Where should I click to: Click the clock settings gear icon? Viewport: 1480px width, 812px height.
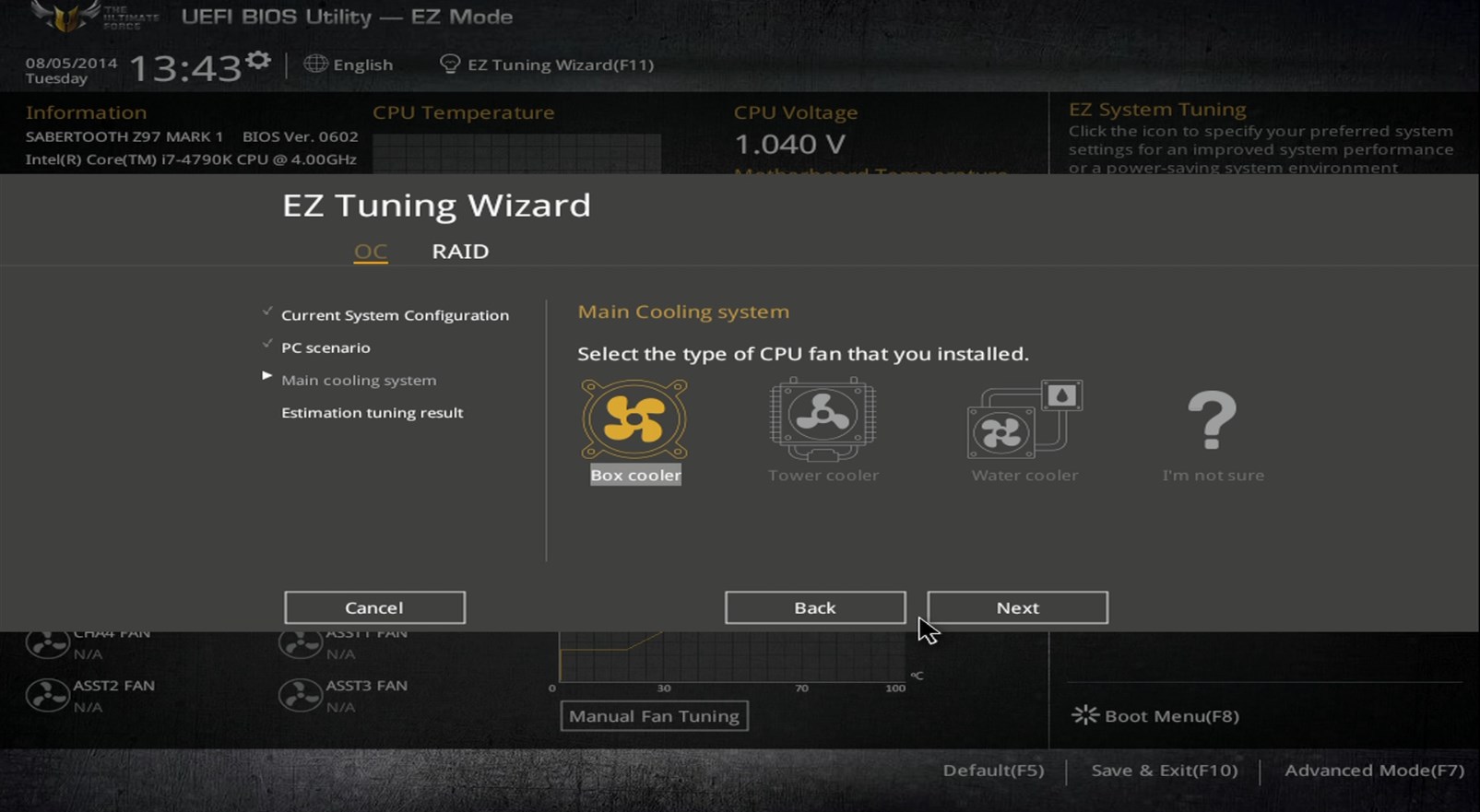(258, 61)
